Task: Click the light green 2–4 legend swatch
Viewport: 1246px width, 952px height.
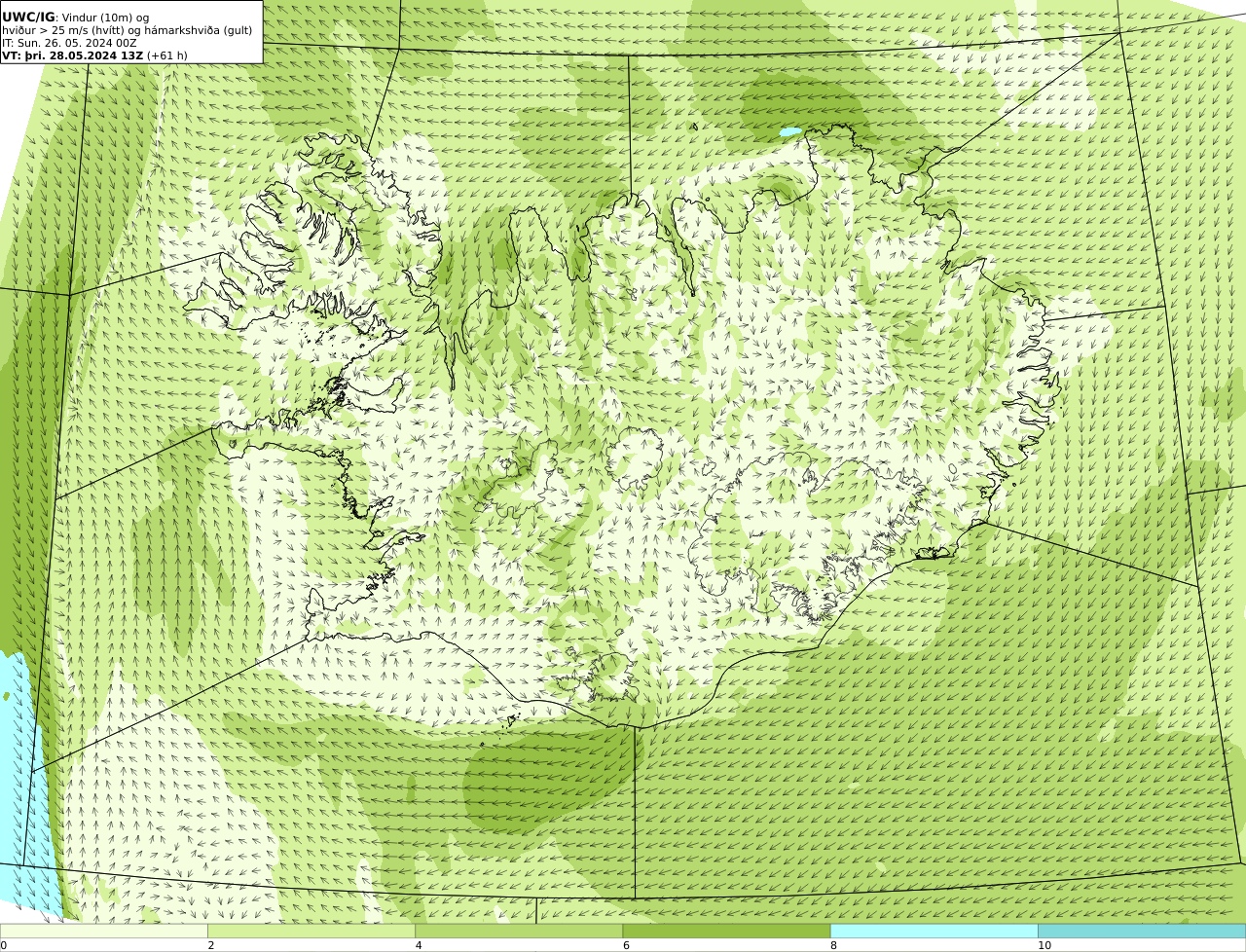Action: (x=311, y=931)
